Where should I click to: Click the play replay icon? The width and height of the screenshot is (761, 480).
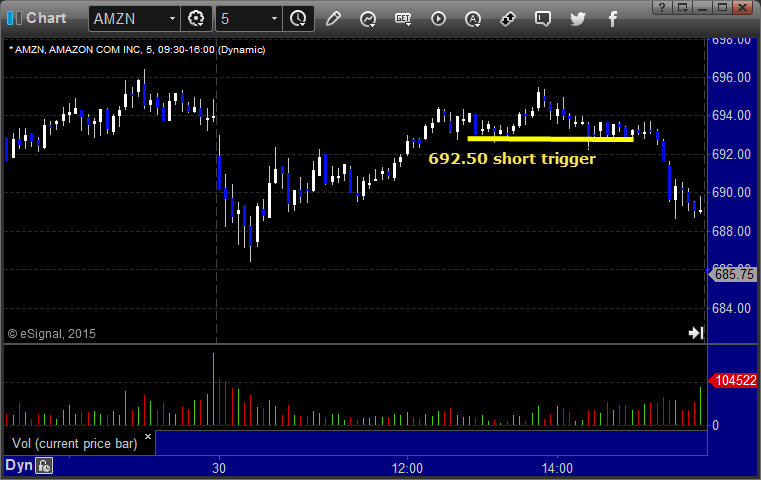[438, 19]
